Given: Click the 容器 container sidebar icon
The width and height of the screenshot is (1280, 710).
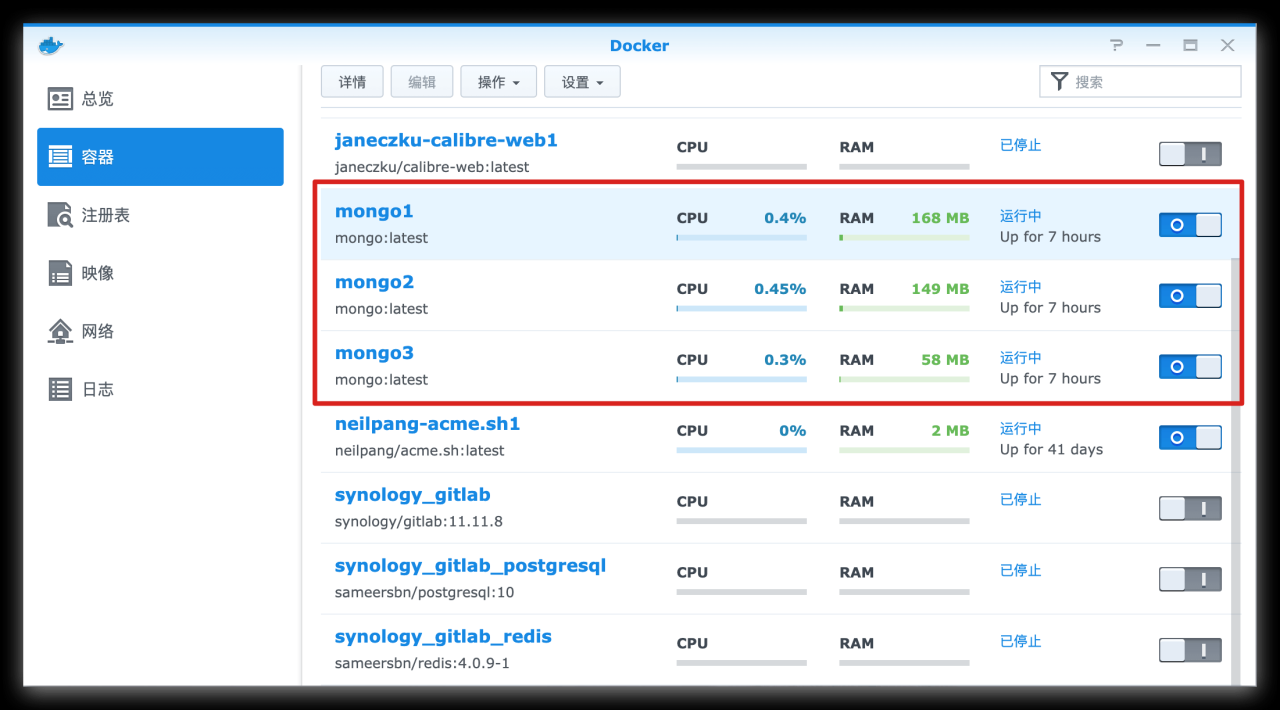Looking at the screenshot, I should click(61, 157).
